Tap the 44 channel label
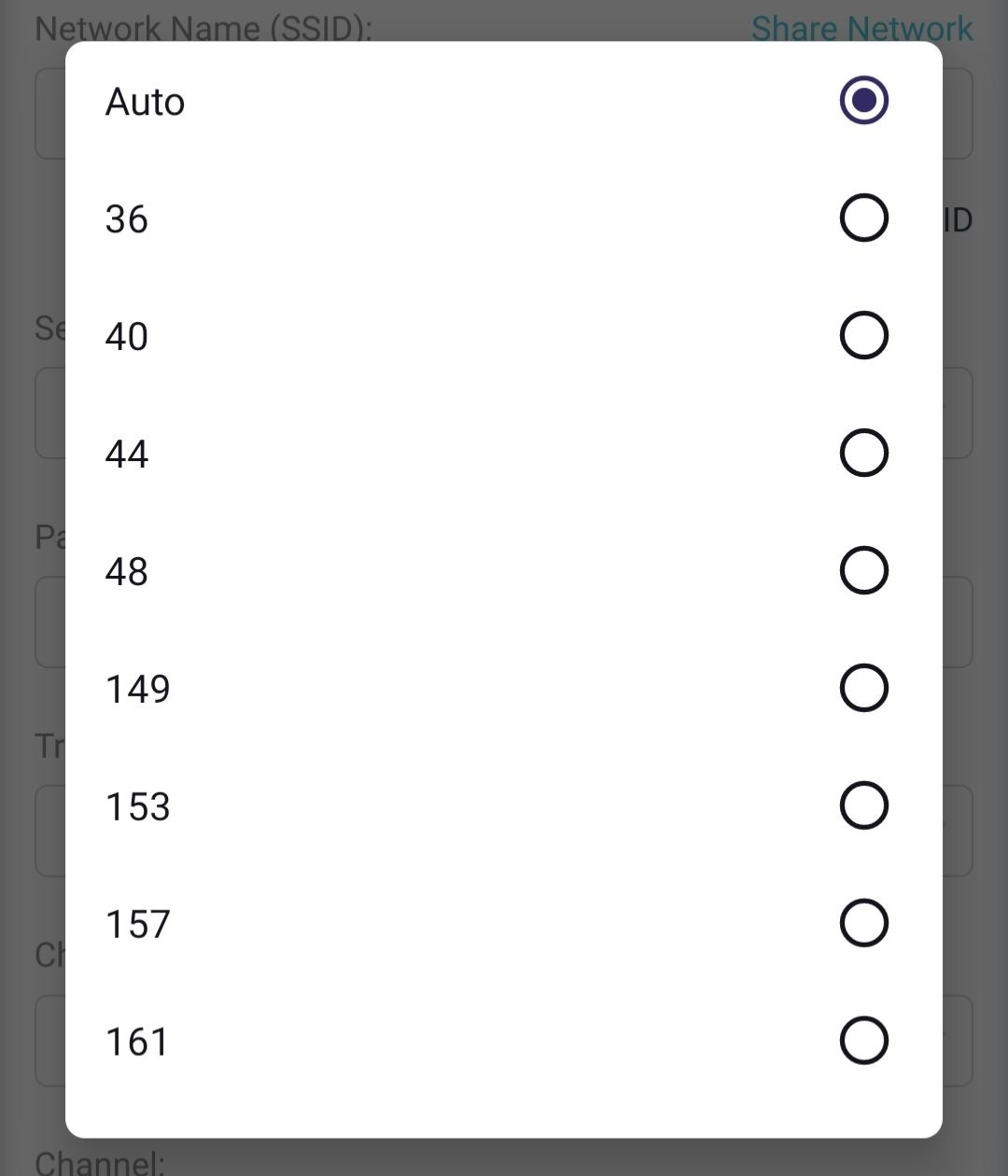The image size is (1008, 1176). coord(127,455)
